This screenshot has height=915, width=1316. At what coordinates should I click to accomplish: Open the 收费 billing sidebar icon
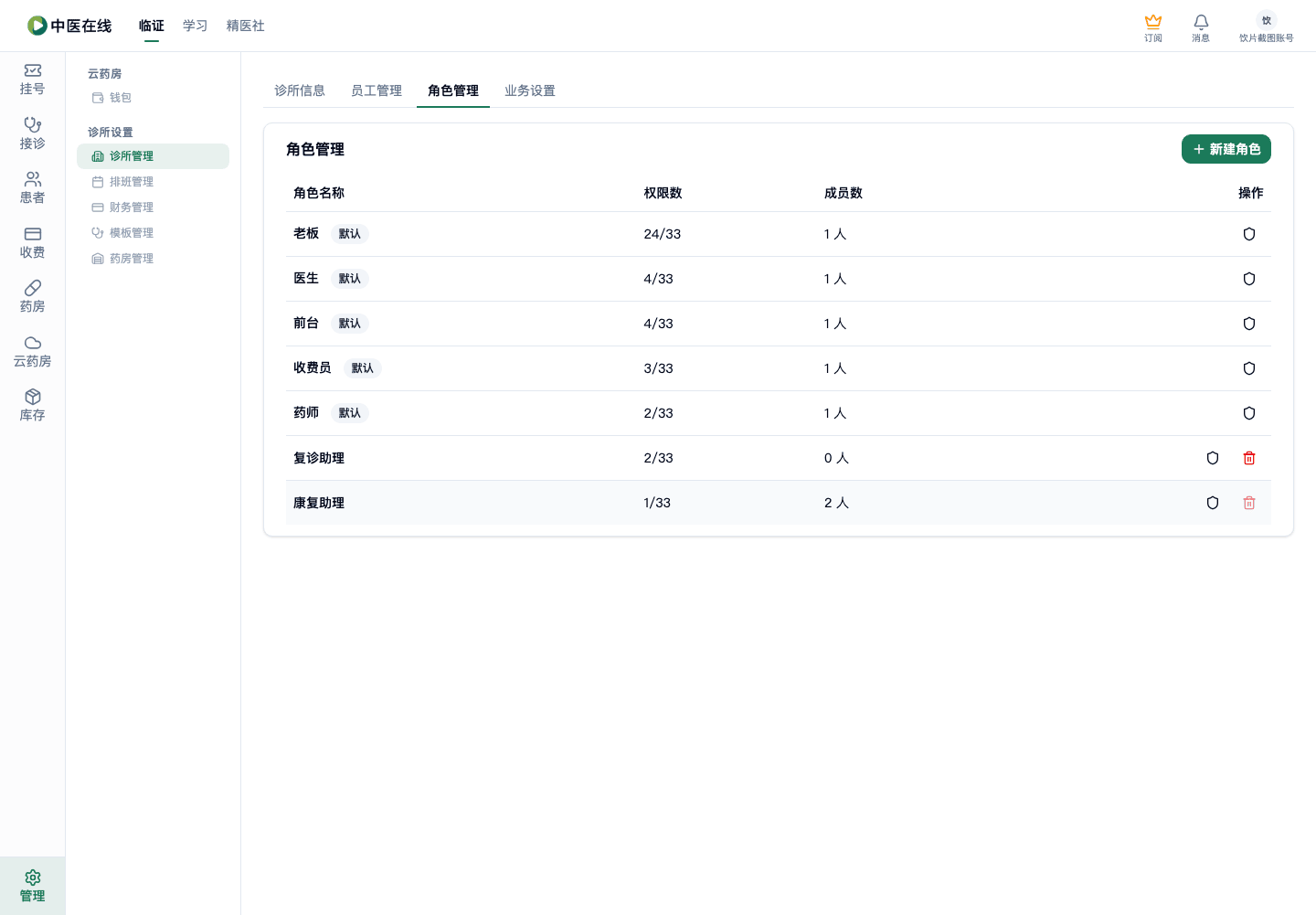coord(32,242)
